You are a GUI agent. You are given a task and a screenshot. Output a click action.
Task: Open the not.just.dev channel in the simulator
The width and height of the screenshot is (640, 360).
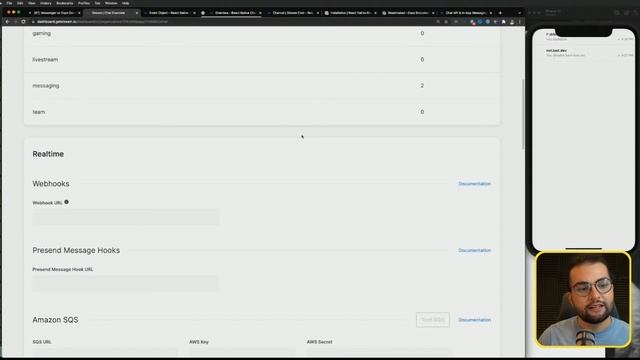[584, 53]
